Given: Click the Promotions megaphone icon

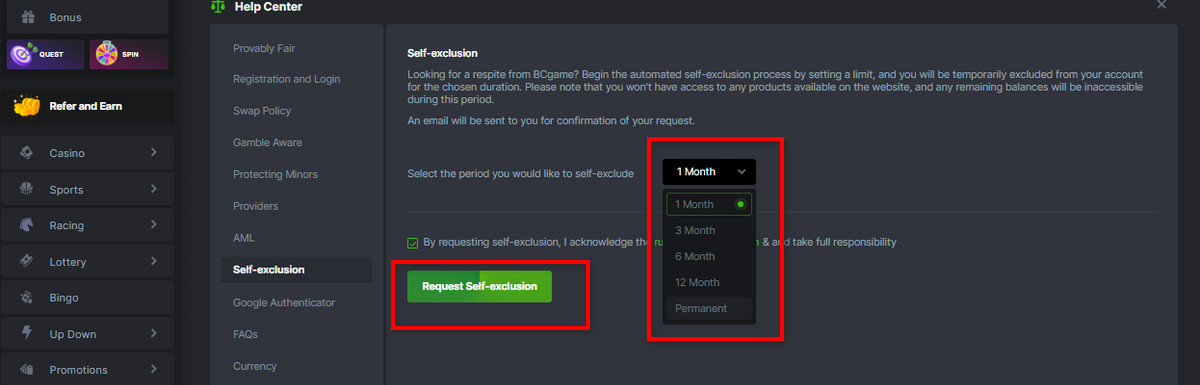Looking at the screenshot, I should click(x=28, y=369).
